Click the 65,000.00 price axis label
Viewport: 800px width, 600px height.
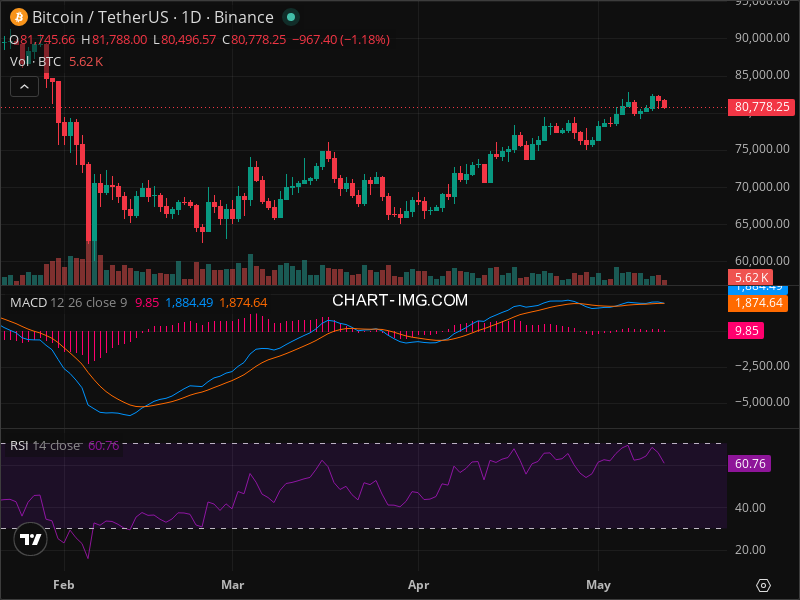click(x=762, y=224)
